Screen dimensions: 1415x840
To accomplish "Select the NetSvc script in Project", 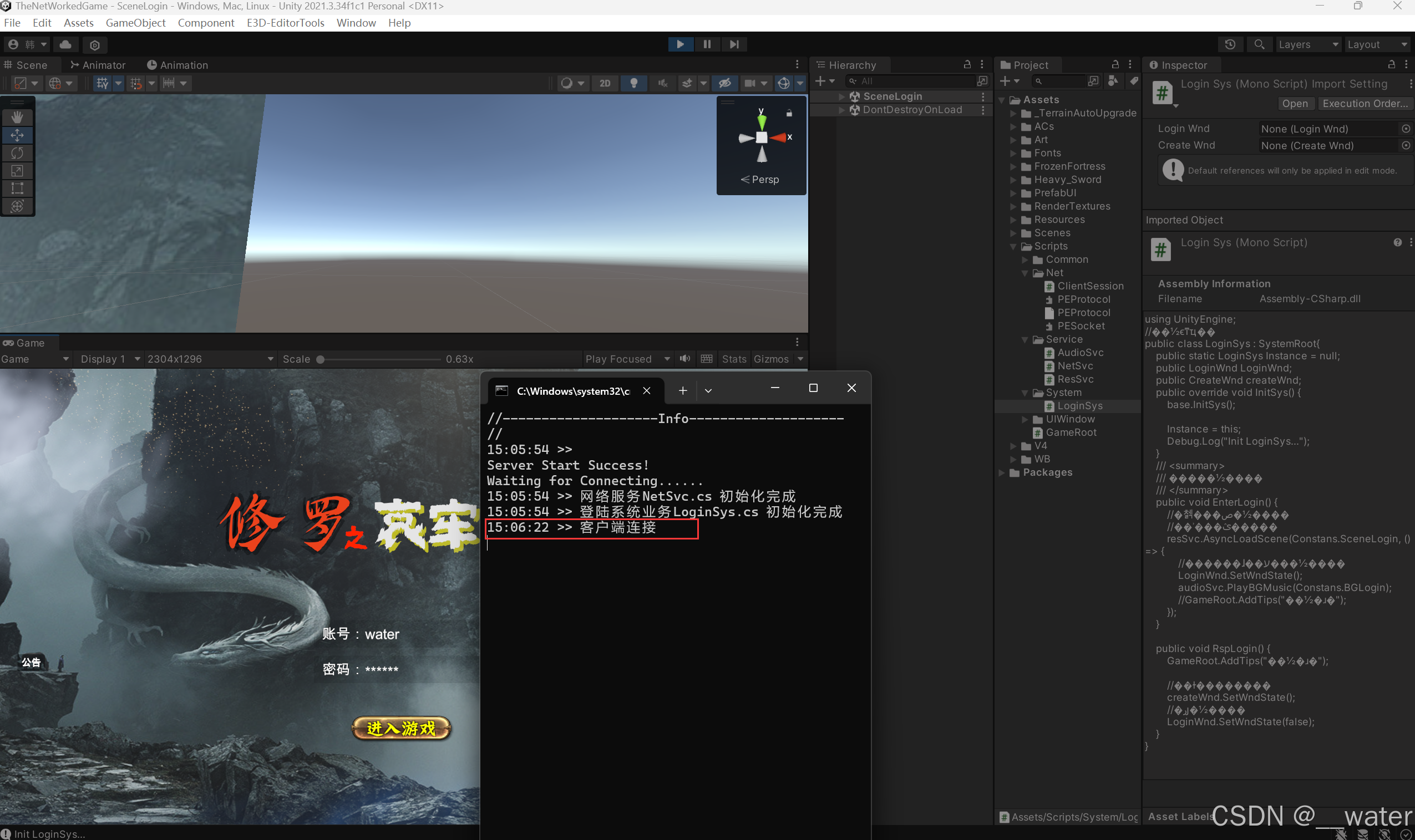I will tap(1074, 365).
